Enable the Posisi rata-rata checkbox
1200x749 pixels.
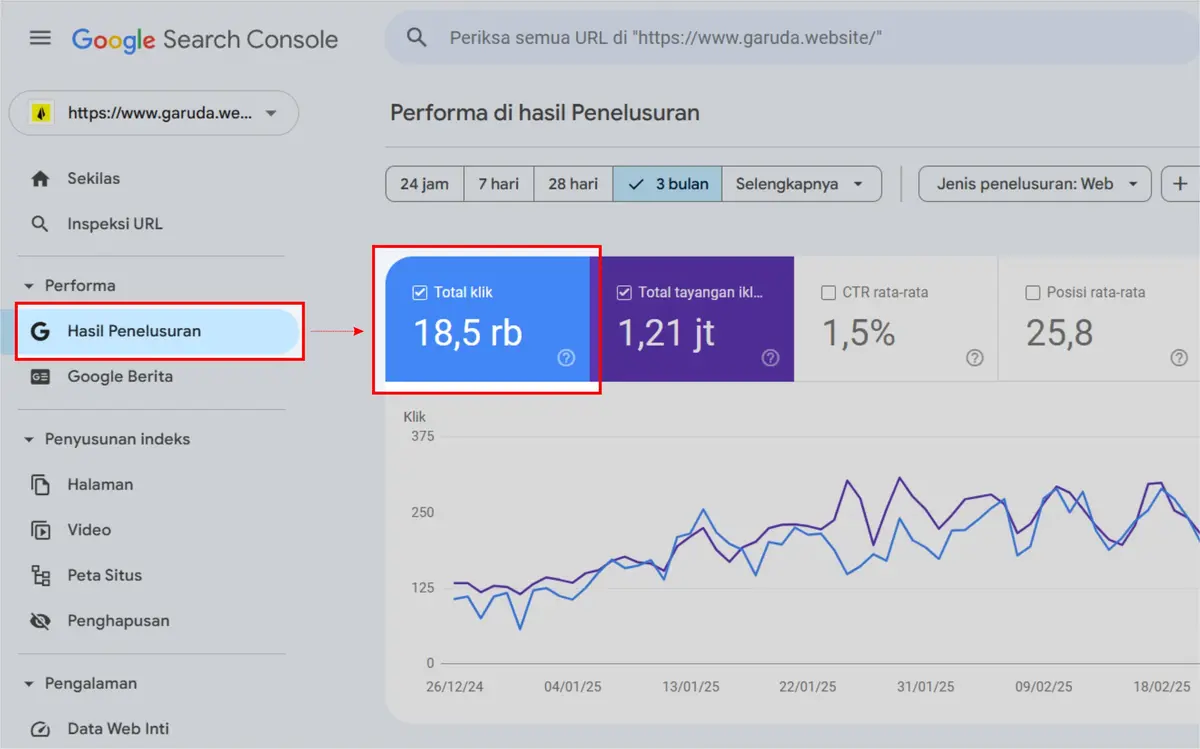coord(1033,293)
